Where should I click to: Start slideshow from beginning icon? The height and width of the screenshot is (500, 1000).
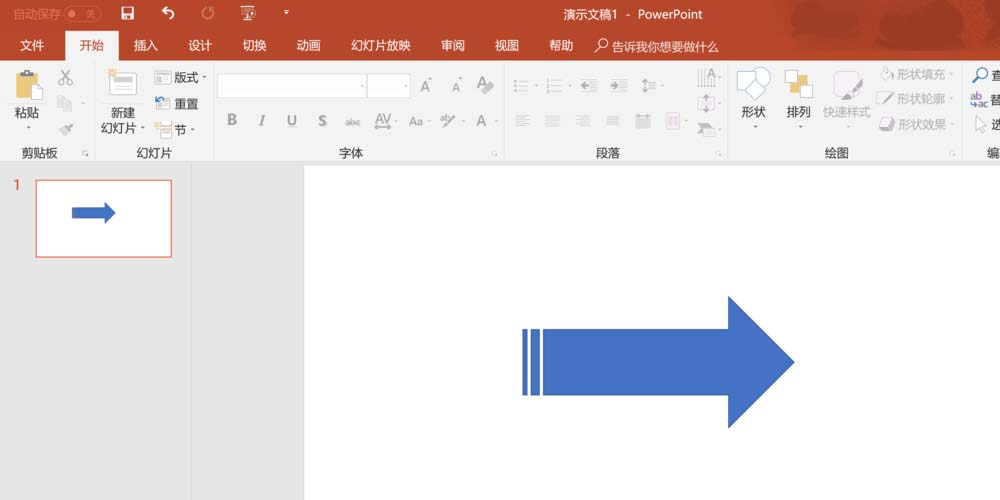[x=248, y=13]
